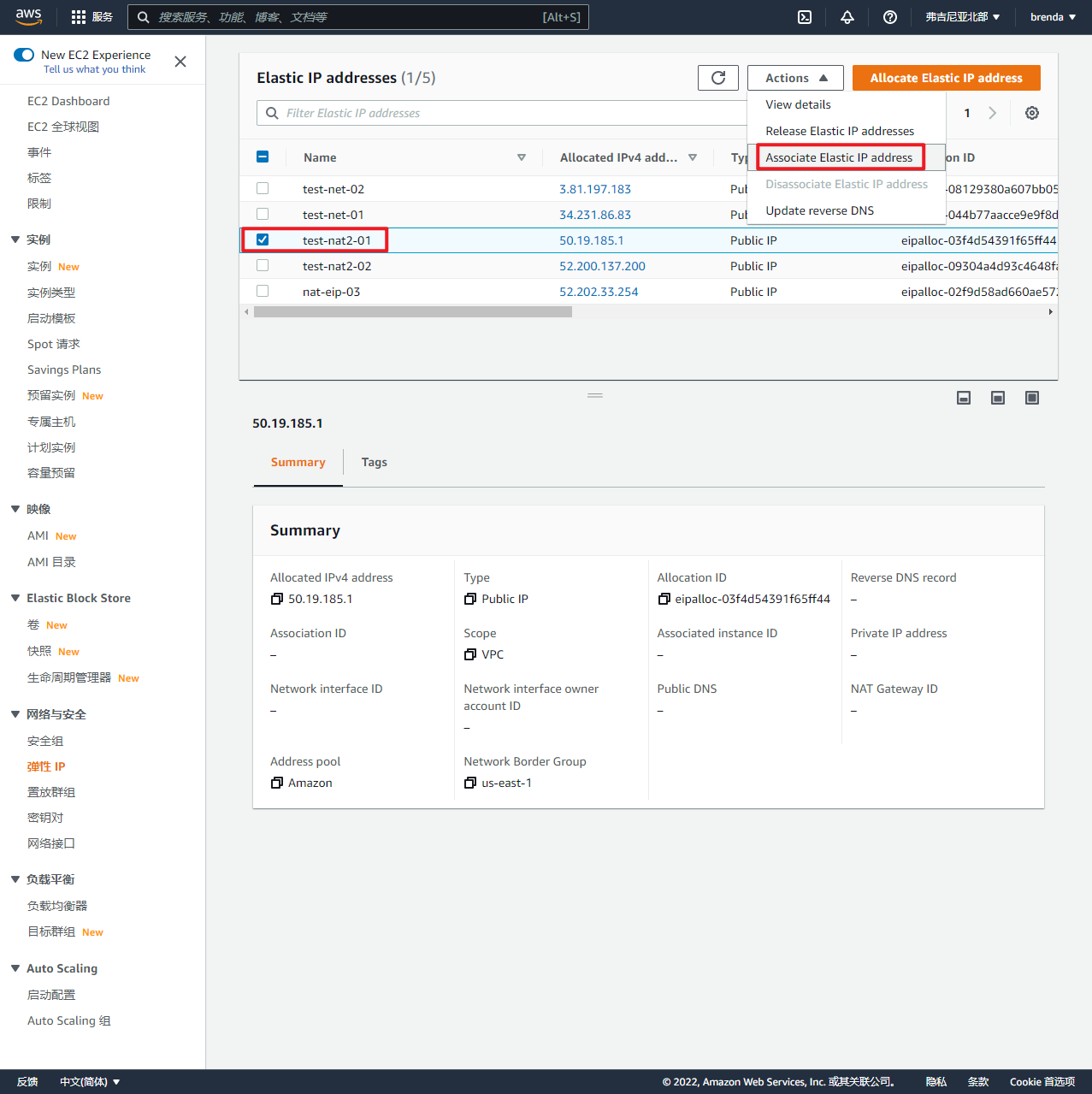Collapse the Elastic Block Store section
The width and height of the screenshot is (1092, 1094).
[x=15, y=598]
